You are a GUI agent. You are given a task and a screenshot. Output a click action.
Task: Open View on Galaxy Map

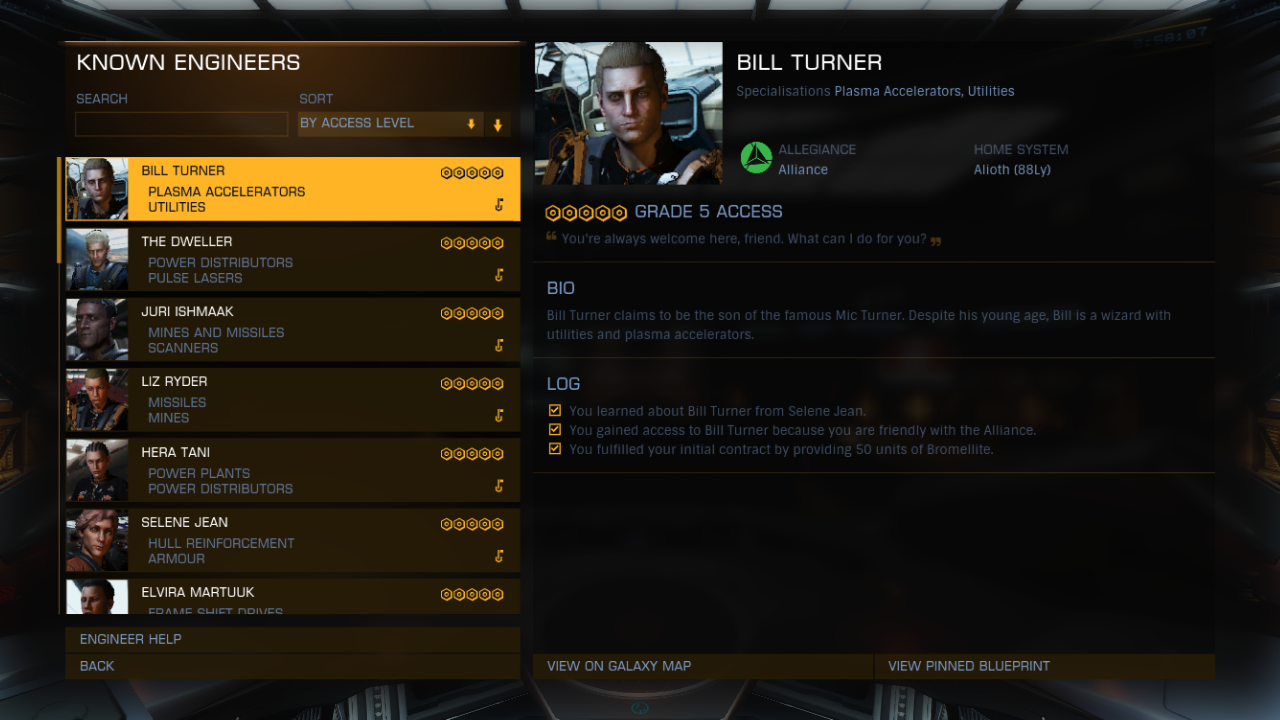tap(703, 666)
